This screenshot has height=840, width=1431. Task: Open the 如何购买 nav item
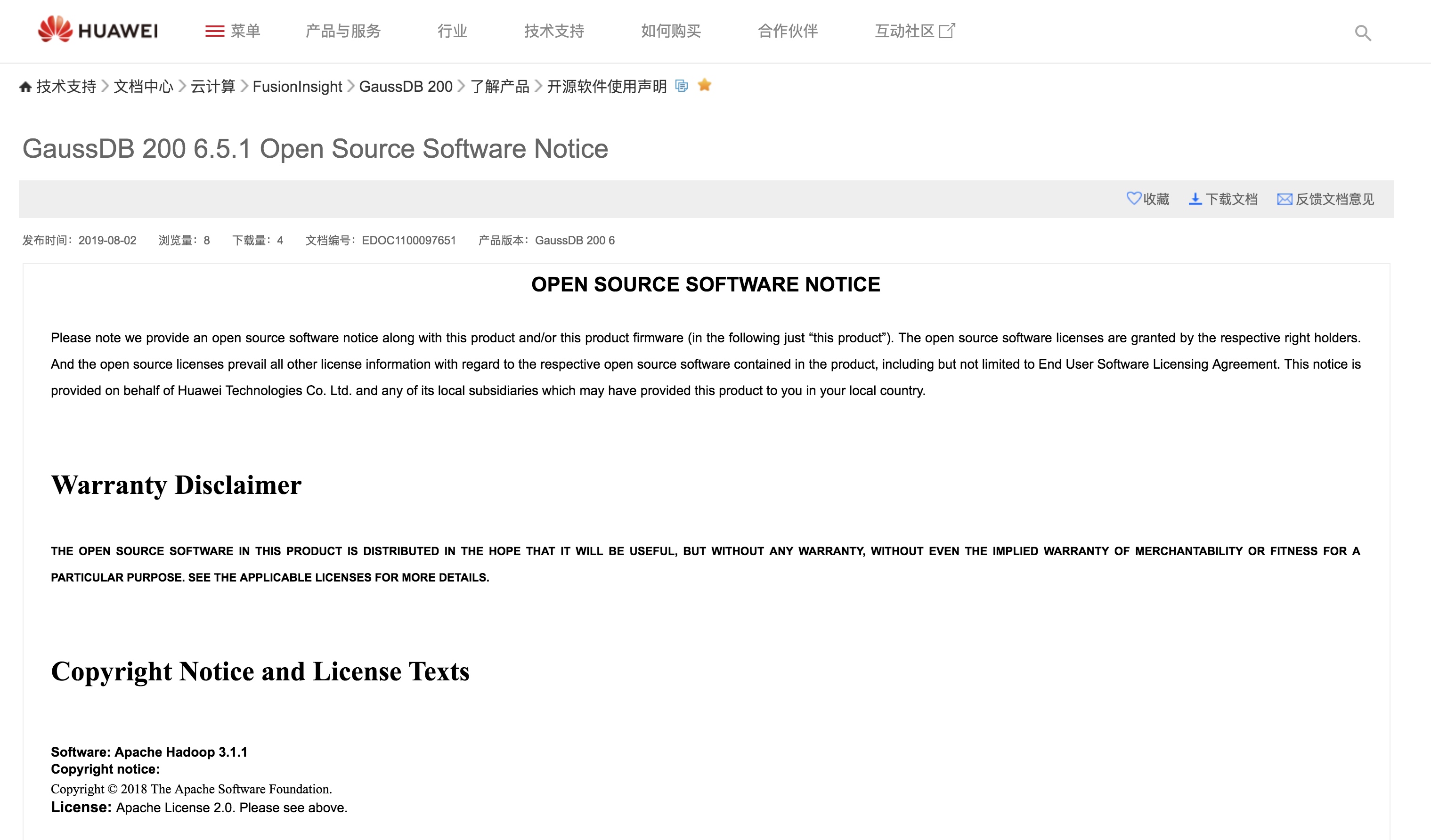(x=671, y=31)
